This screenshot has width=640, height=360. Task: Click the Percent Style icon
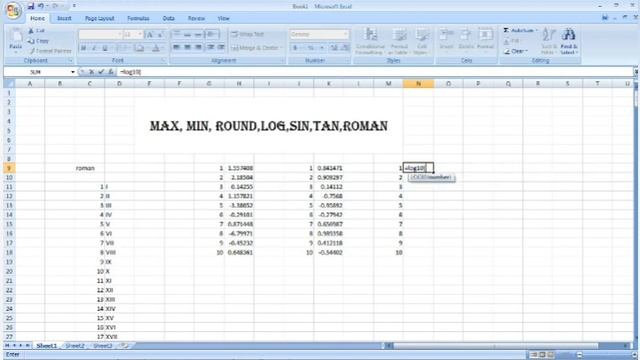[x=311, y=48]
